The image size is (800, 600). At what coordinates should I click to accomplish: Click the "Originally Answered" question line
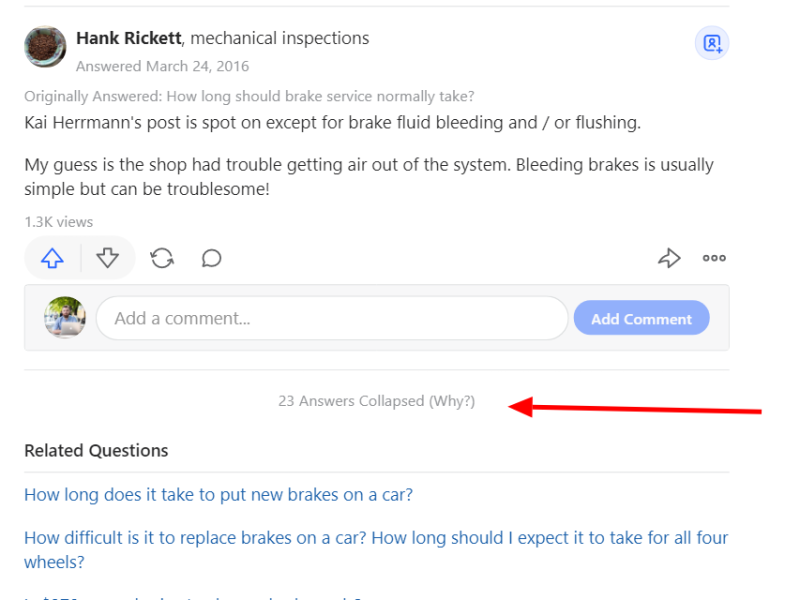coord(249,96)
